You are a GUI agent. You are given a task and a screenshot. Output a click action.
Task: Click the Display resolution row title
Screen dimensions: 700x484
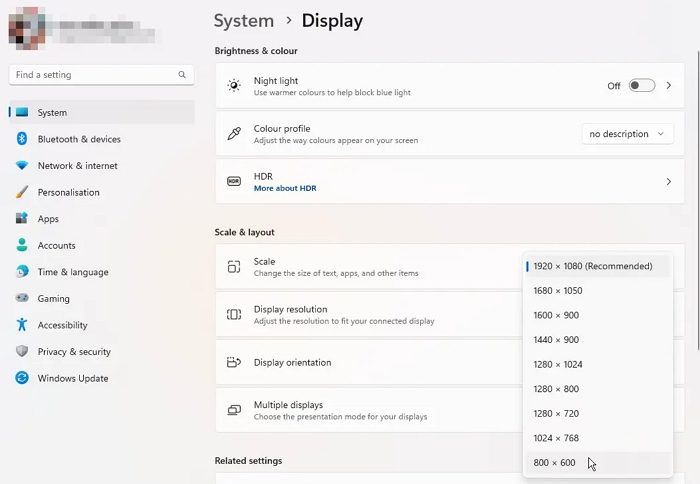pyautogui.click(x=290, y=309)
